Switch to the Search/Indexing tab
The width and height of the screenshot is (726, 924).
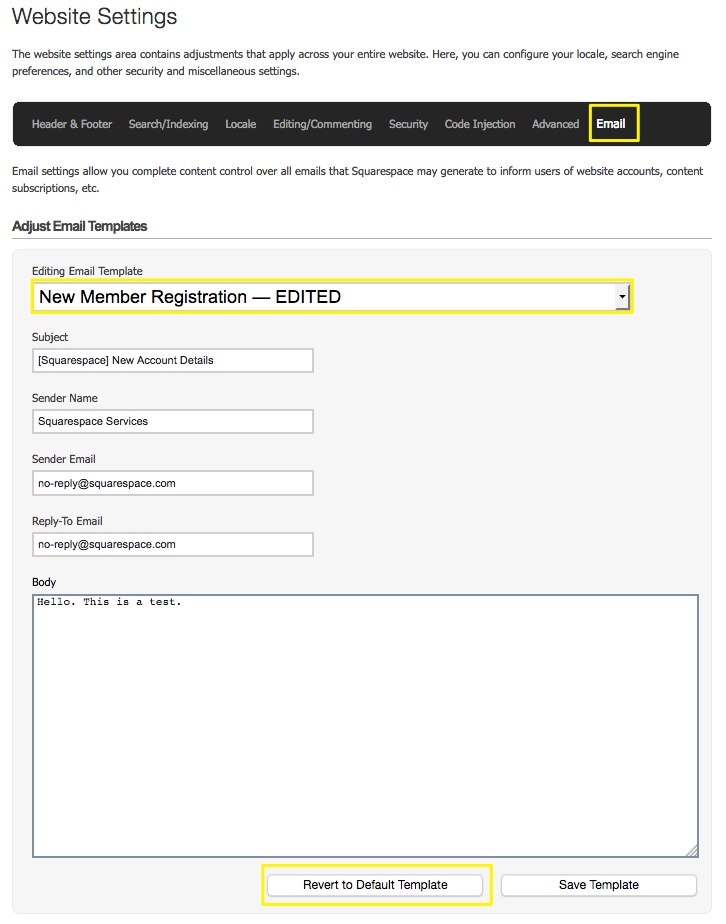[x=168, y=124]
